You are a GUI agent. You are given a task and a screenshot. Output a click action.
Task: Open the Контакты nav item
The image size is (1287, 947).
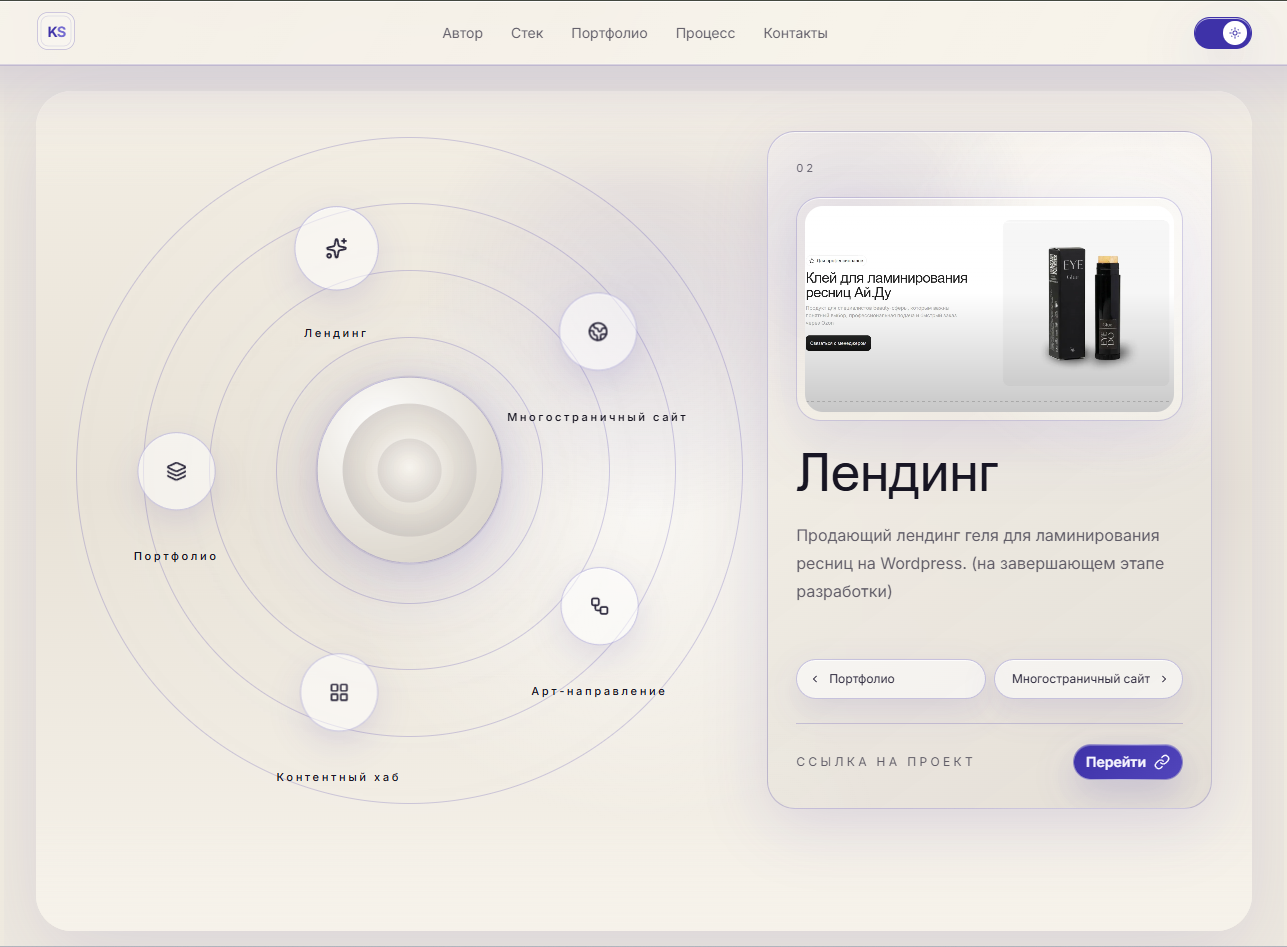(795, 33)
